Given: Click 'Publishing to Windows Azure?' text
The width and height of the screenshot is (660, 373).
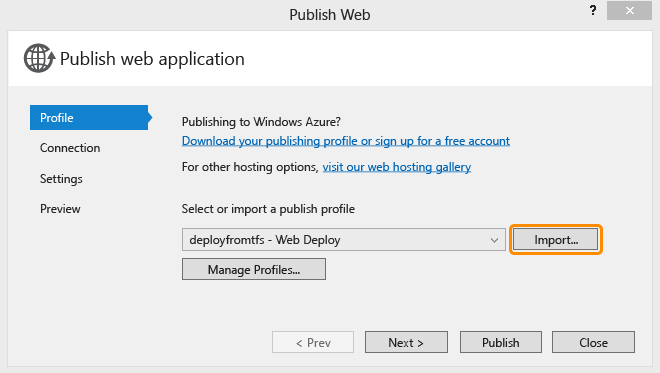Looking at the screenshot, I should (261, 122).
